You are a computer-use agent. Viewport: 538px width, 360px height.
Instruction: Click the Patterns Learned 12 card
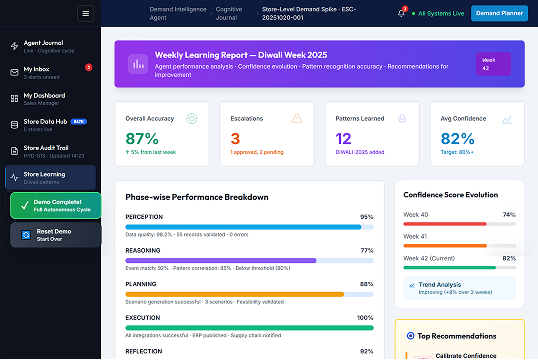click(372, 134)
